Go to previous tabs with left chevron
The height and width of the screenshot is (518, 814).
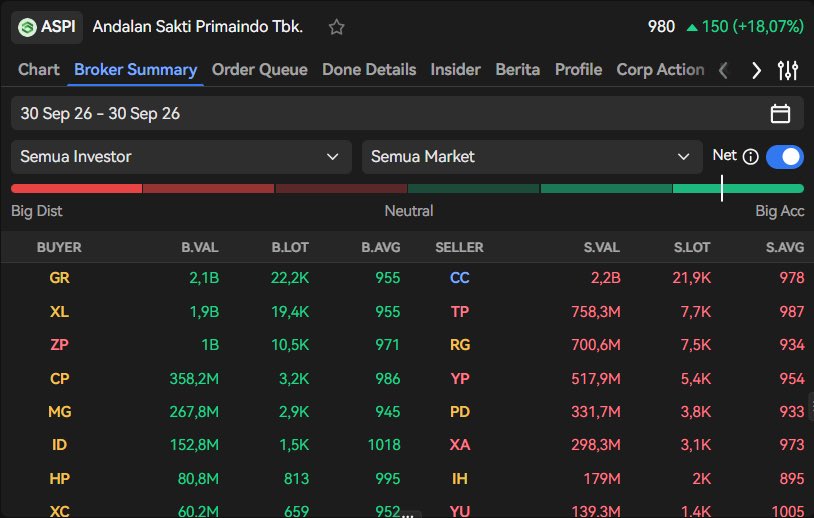(x=723, y=70)
